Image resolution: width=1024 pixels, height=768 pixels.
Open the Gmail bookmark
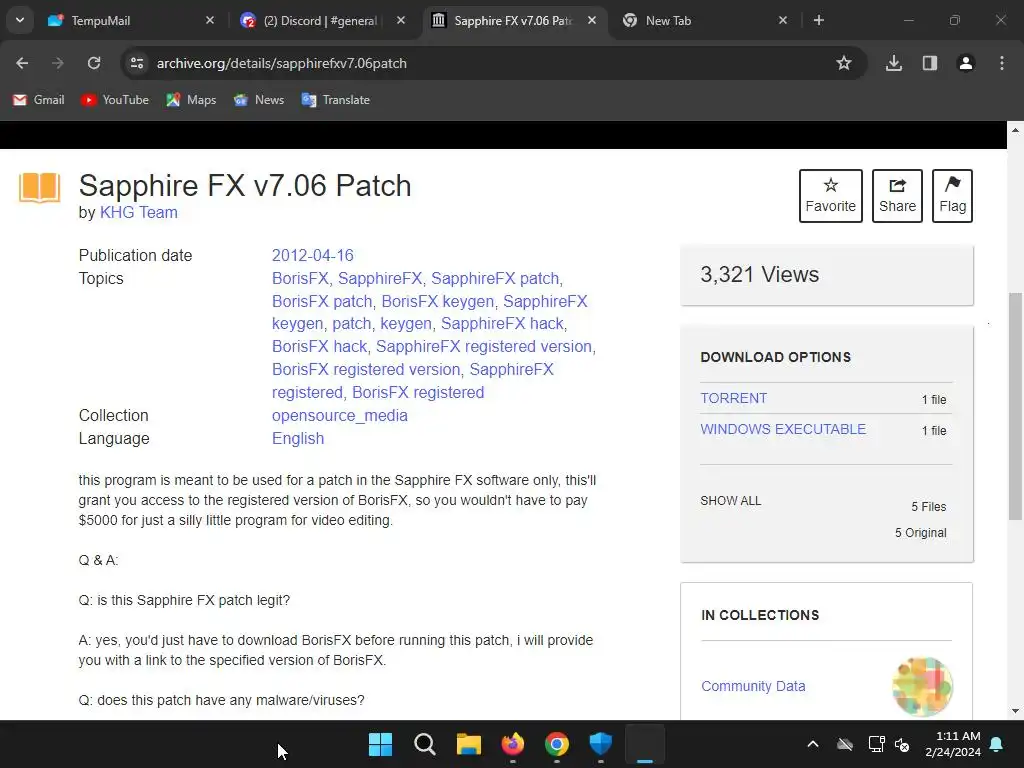[39, 100]
